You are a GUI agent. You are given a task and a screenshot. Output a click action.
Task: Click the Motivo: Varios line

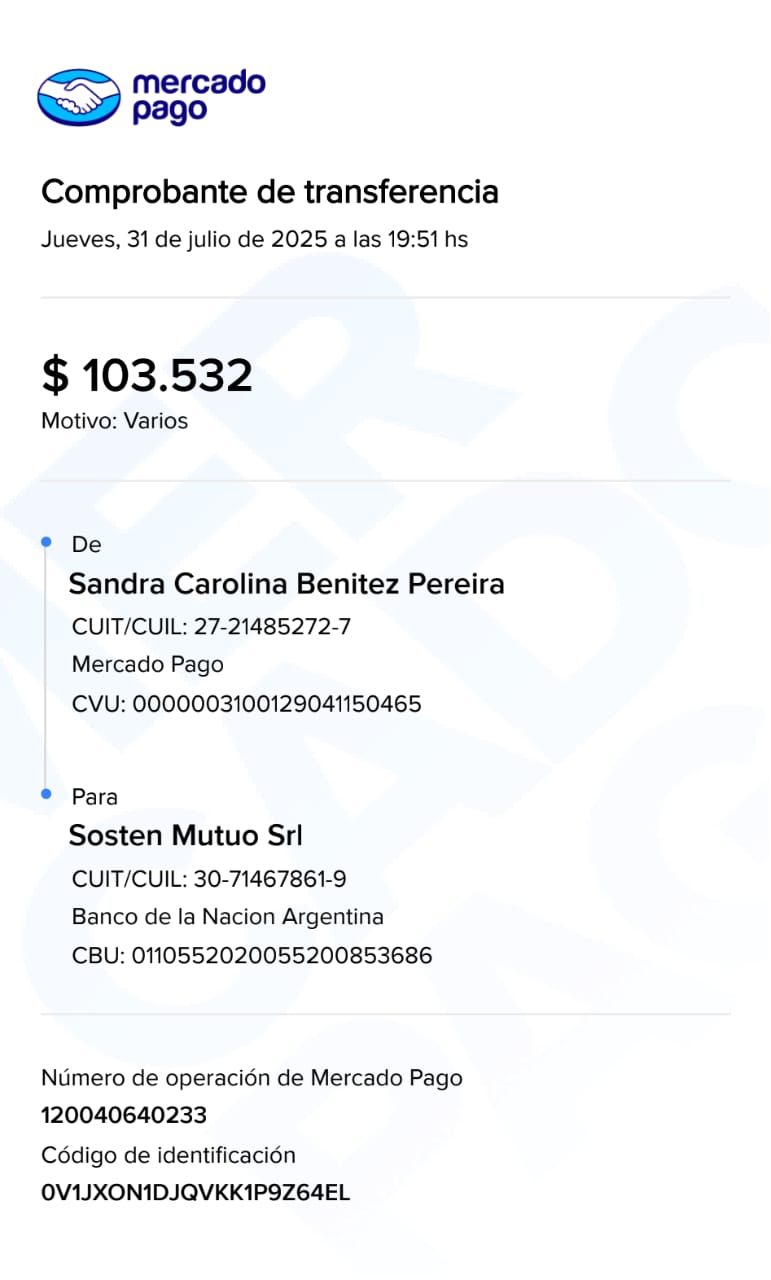tap(114, 421)
